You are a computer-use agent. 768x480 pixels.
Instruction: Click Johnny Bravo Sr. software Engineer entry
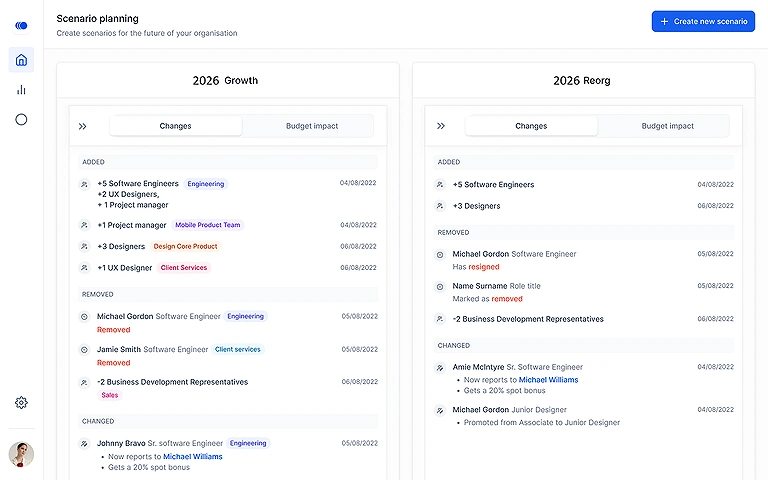[160, 443]
